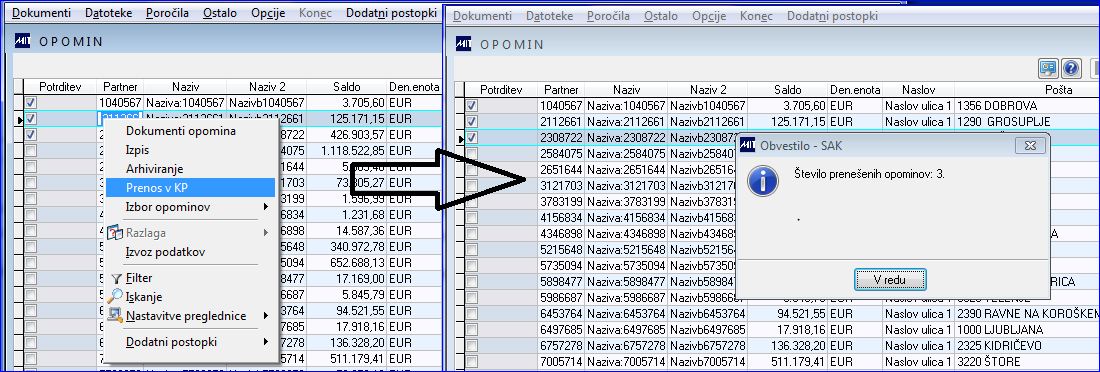1100x372 pixels.
Task: Choose the Filter funnel icon in the context menu
Action: (116, 279)
